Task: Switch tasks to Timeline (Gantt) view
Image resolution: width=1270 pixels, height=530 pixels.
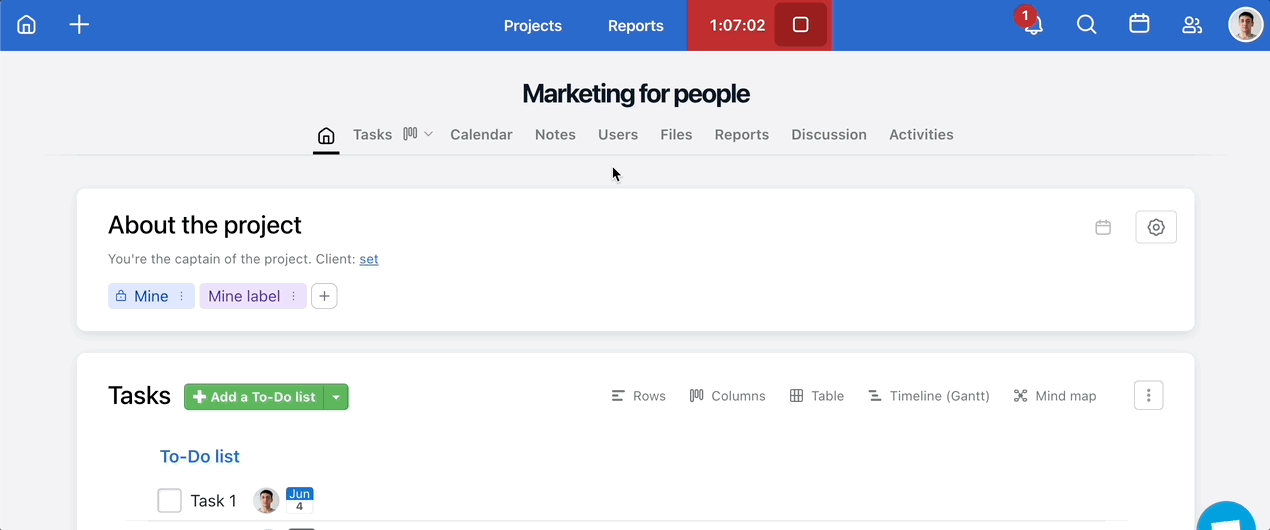Action: coord(928,396)
